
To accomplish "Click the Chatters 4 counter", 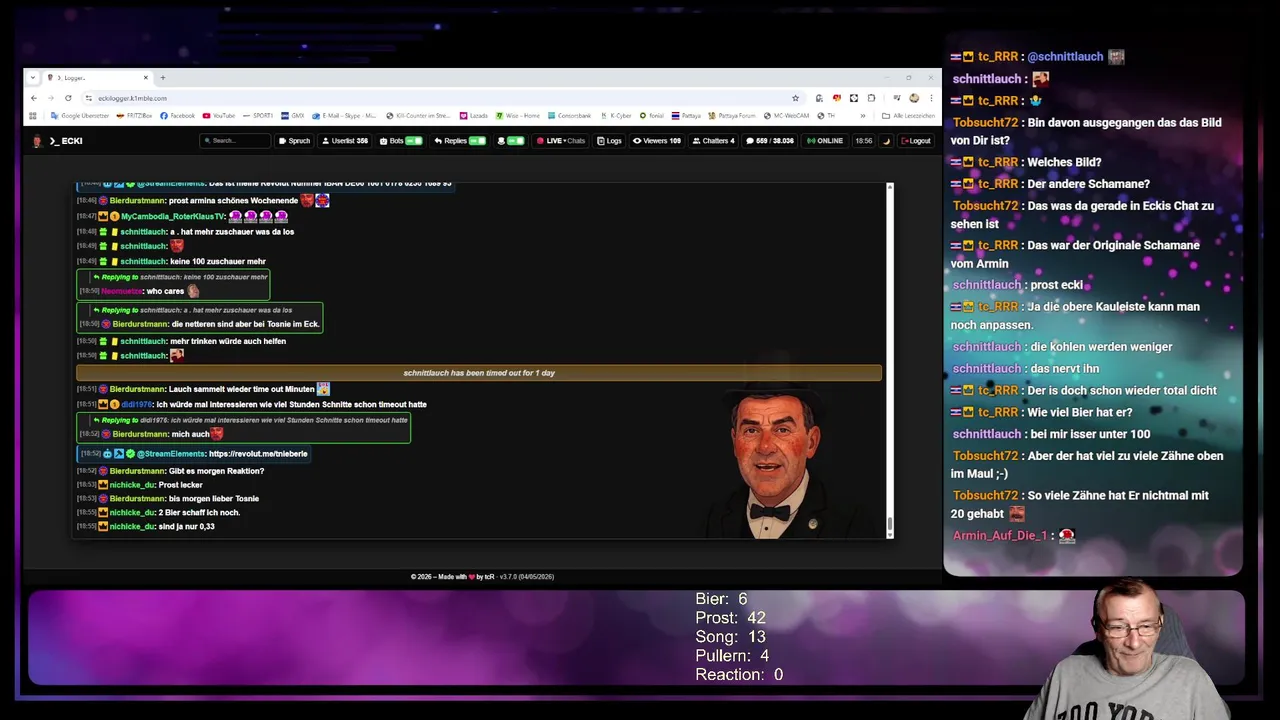I will 713,141.
